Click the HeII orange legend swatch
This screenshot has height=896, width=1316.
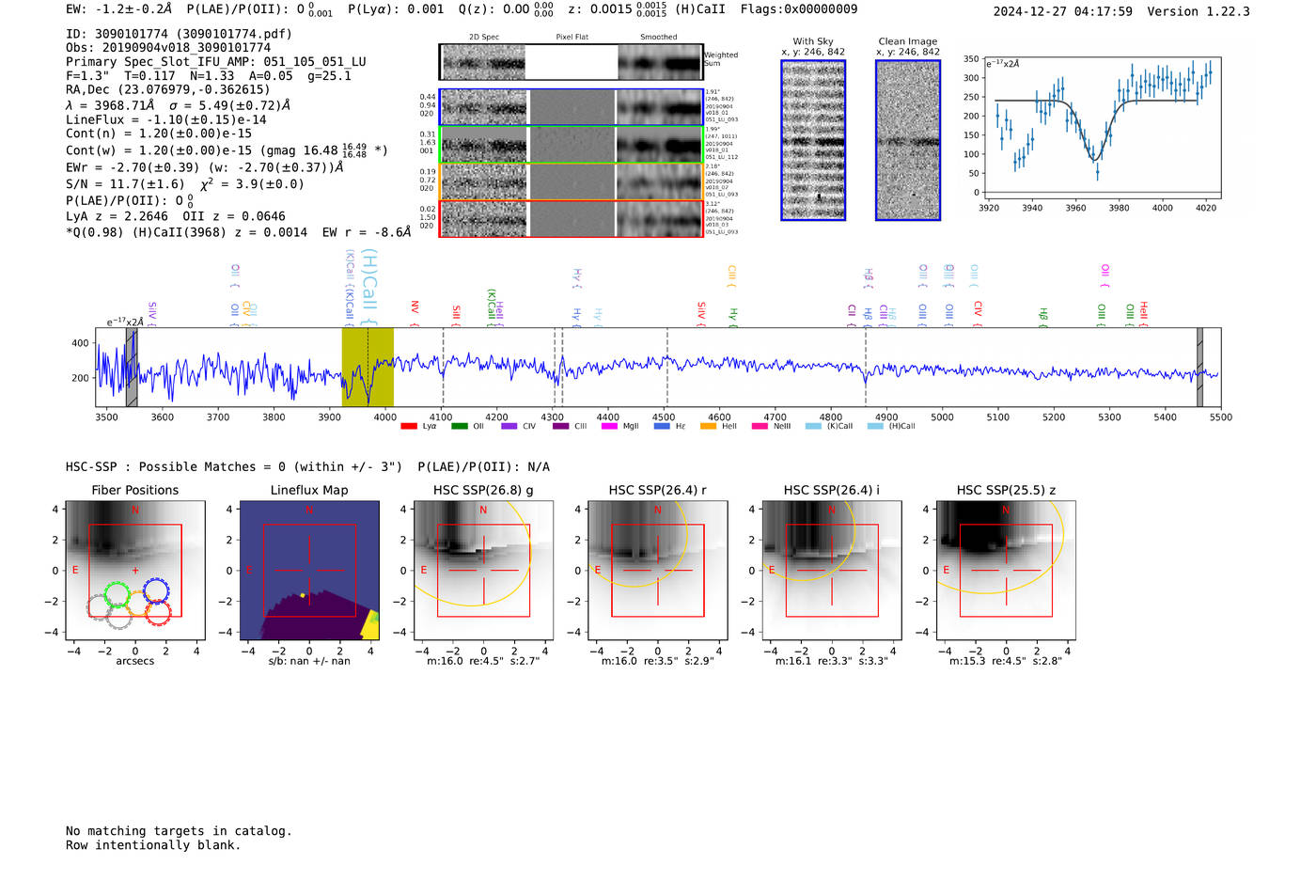(709, 426)
